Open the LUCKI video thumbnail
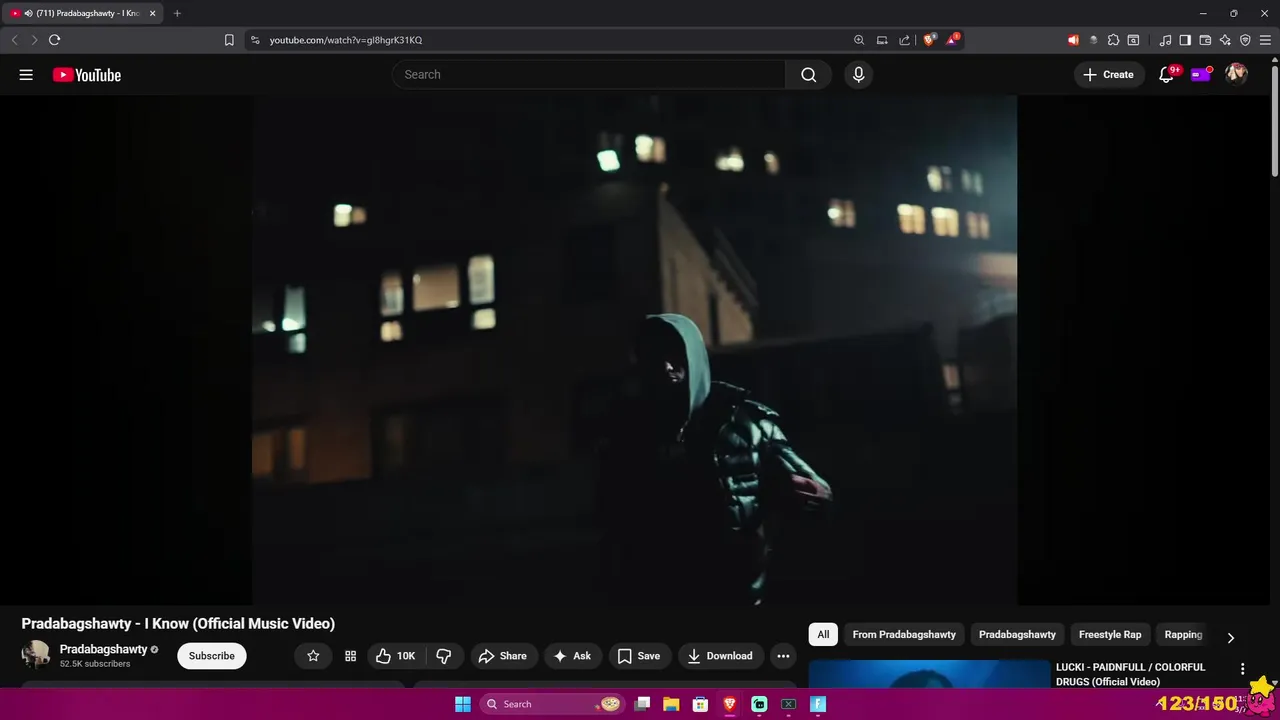The image size is (1280, 720). pyautogui.click(x=929, y=674)
